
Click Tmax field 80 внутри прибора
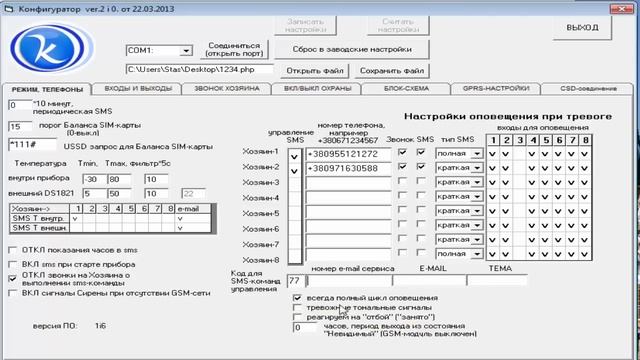(x=119, y=180)
